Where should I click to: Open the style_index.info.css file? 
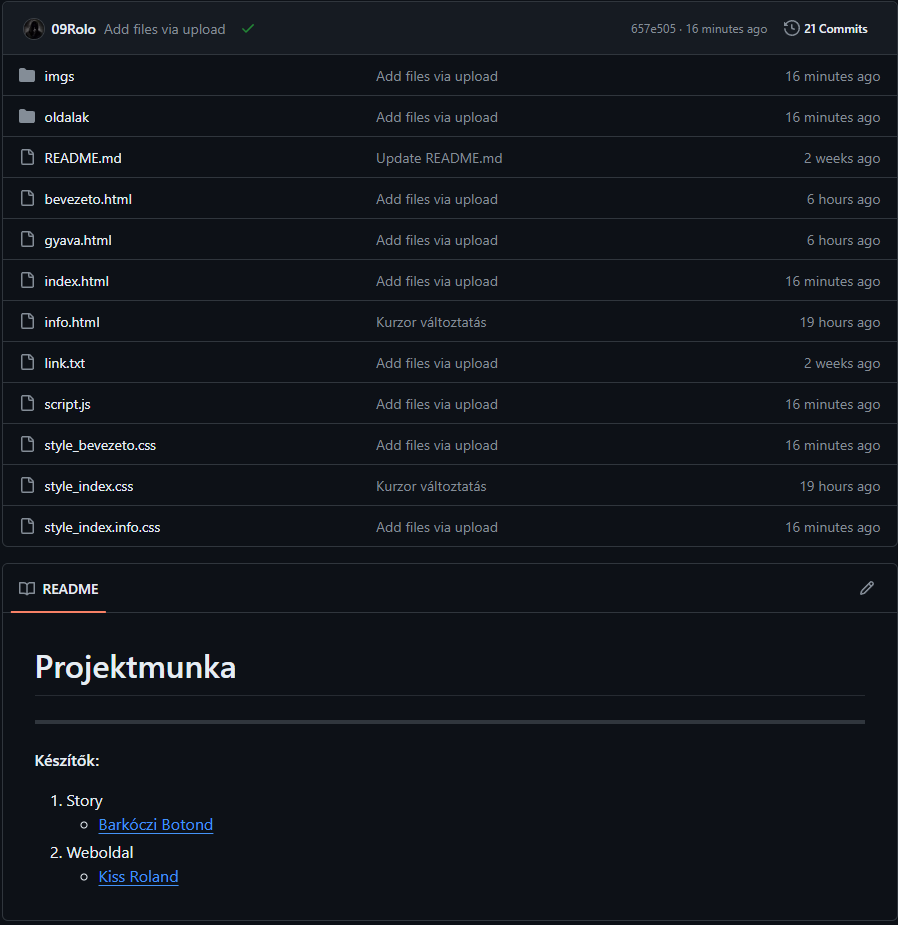(102, 527)
